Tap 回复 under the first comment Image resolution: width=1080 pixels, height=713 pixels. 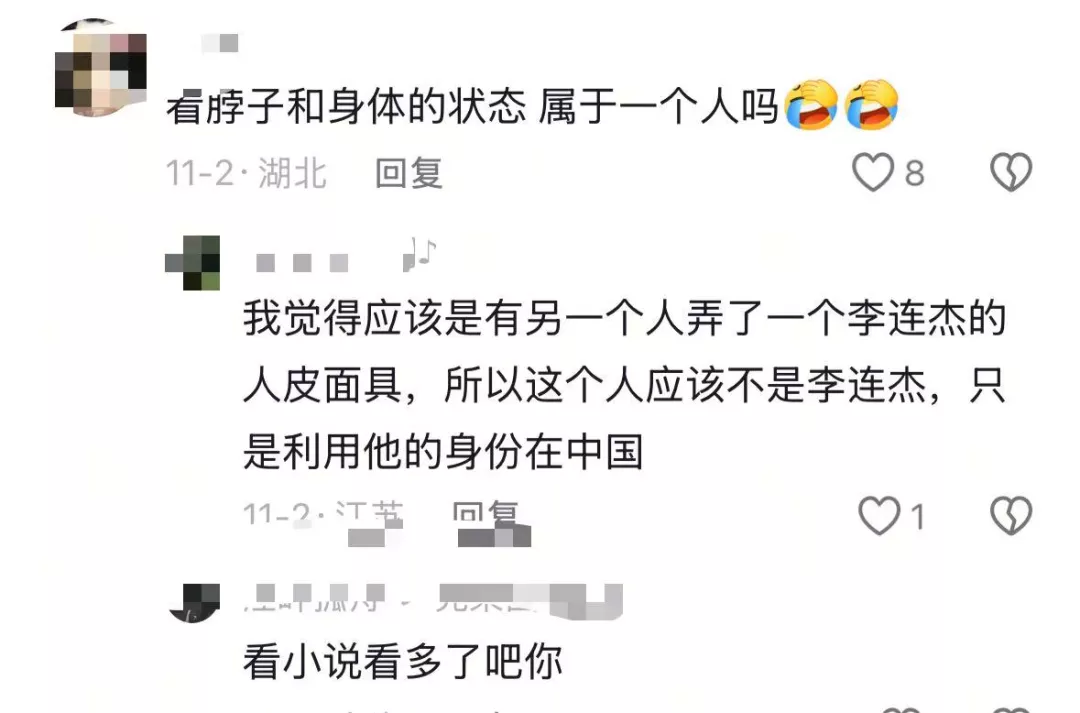coord(408,173)
